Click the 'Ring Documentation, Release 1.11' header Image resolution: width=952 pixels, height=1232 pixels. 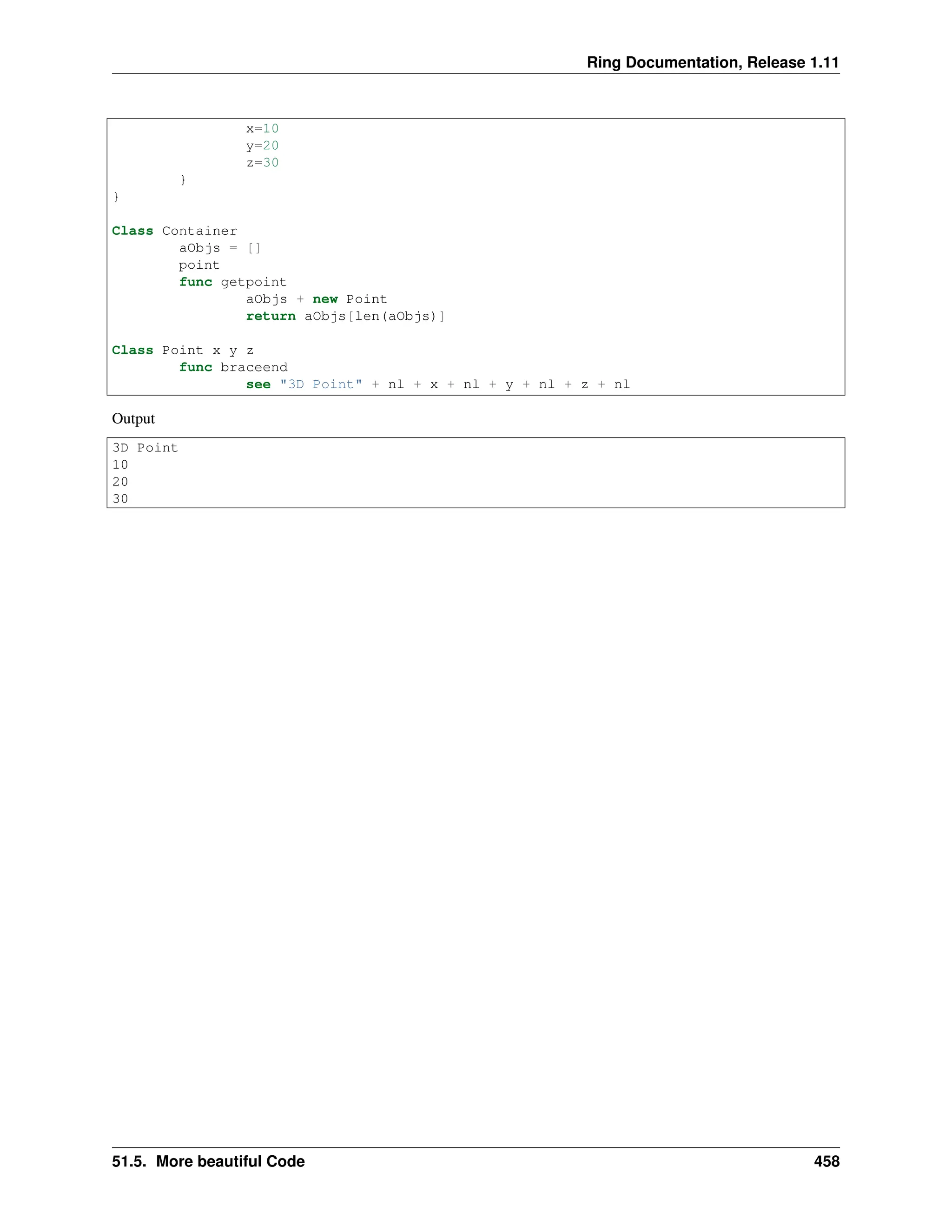coord(712,62)
